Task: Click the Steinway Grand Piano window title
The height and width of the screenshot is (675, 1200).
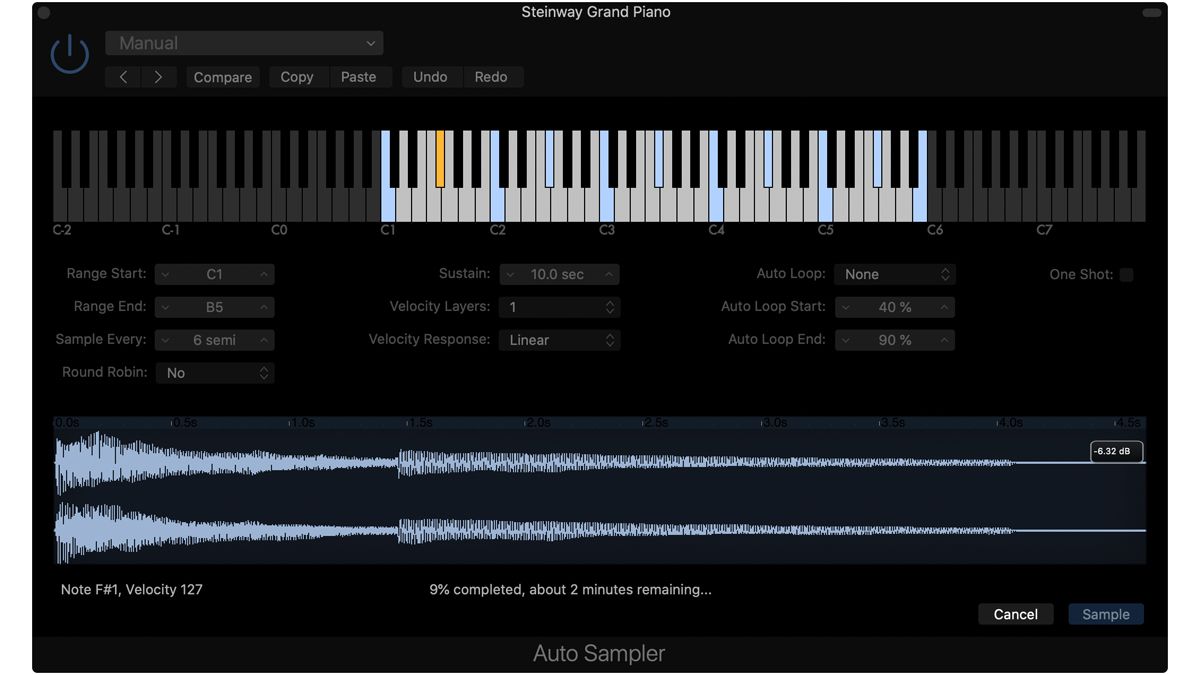Action: (x=596, y=13)
